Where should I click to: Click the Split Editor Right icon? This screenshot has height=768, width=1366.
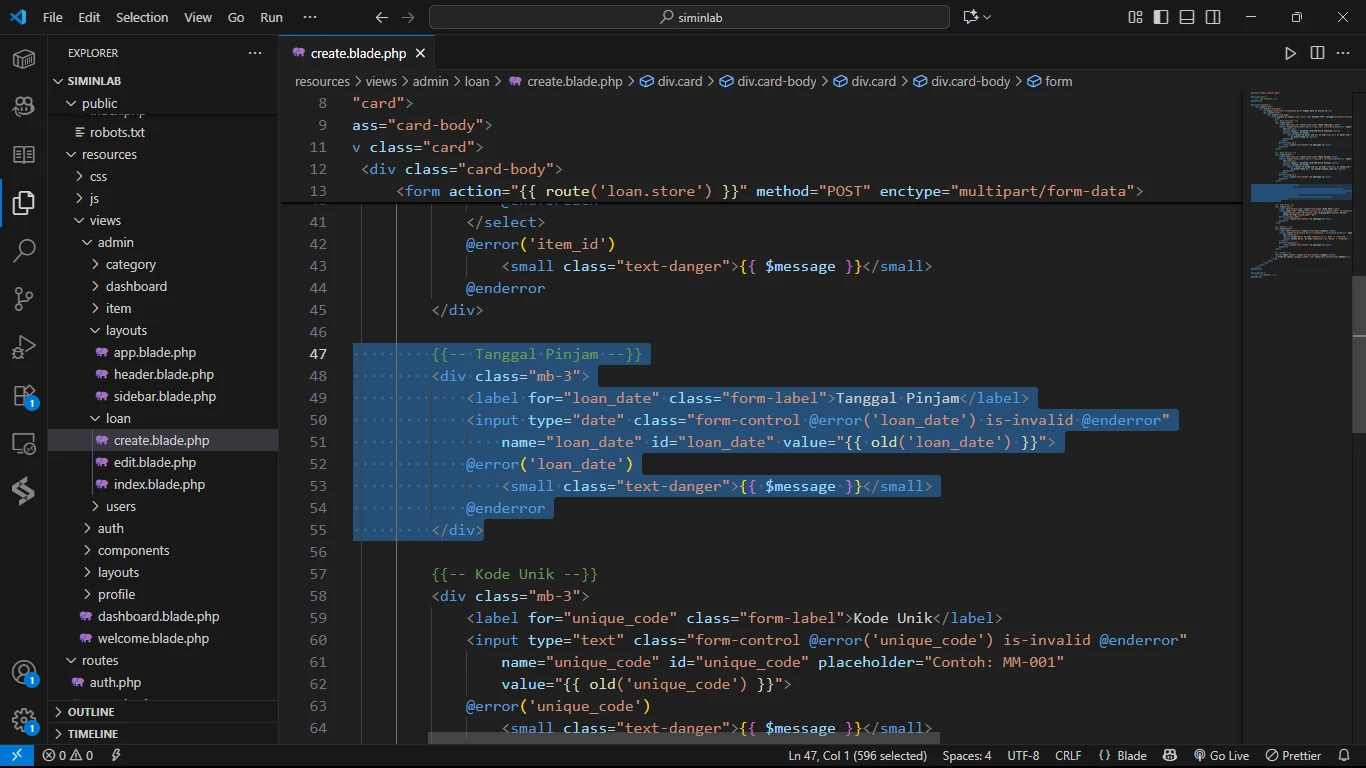tap(1317, 53)
